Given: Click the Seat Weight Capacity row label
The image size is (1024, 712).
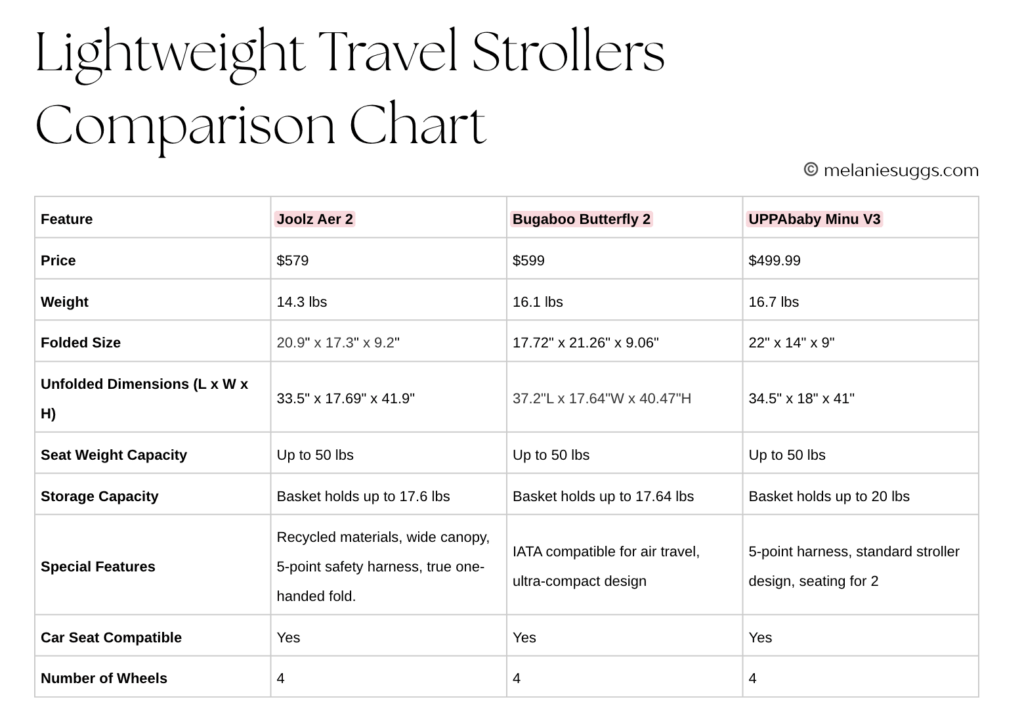Looking at the screenshot, I should [114, 454].
